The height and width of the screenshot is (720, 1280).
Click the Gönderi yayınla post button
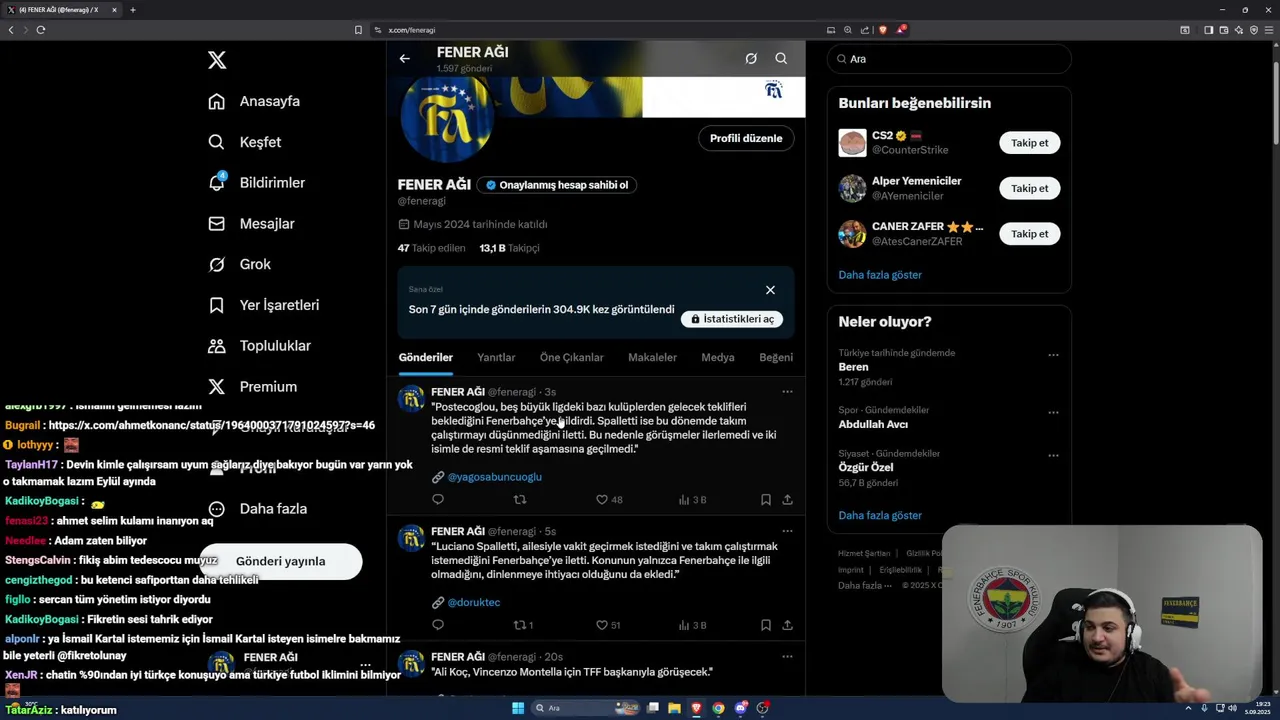(281, 561)
